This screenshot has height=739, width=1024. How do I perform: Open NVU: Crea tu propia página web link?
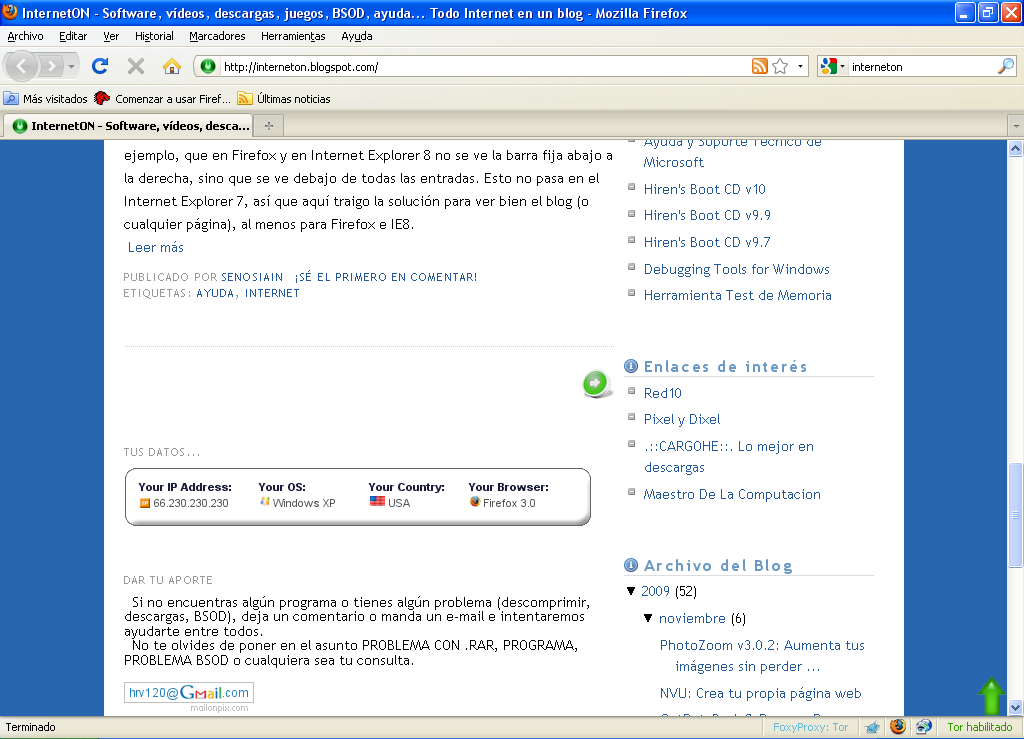pos(761,693)
